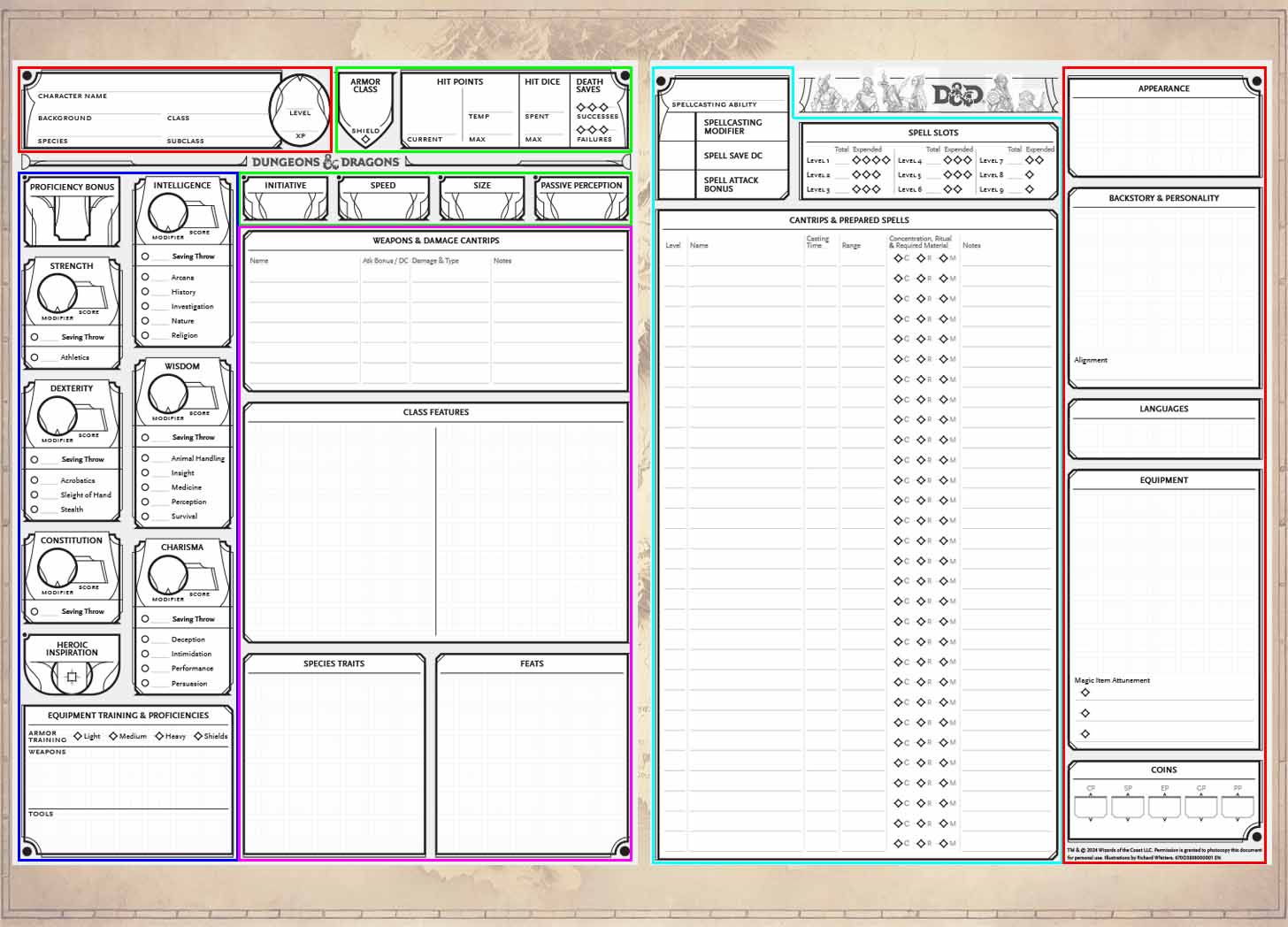The height and width of the screenshot is (927, 1288).
Task: Mark Stealth skill proficiency circle
Action: click(x=34, y=509)
